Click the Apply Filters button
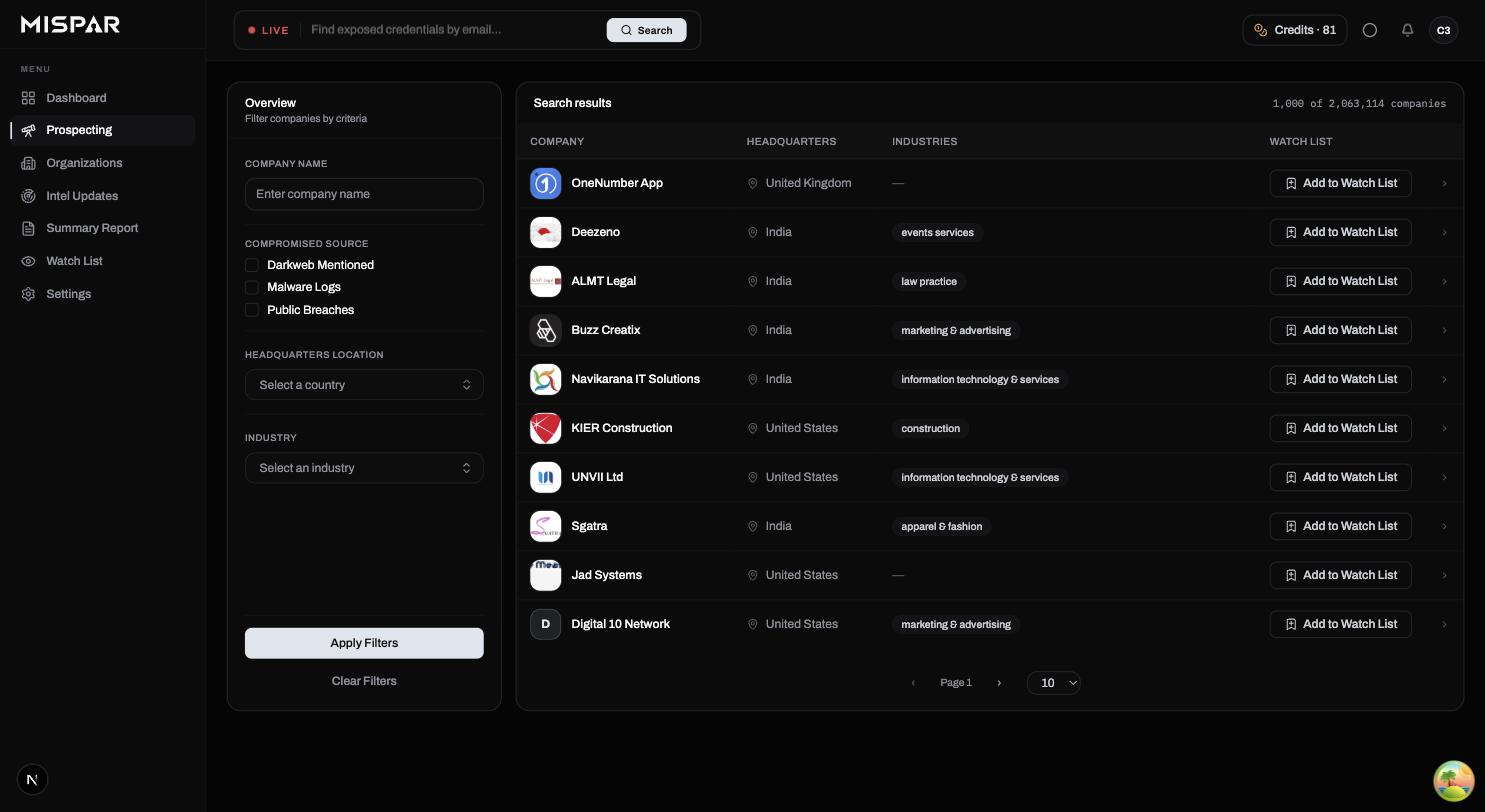1485x812 pixels. click(x=364, y=643)
